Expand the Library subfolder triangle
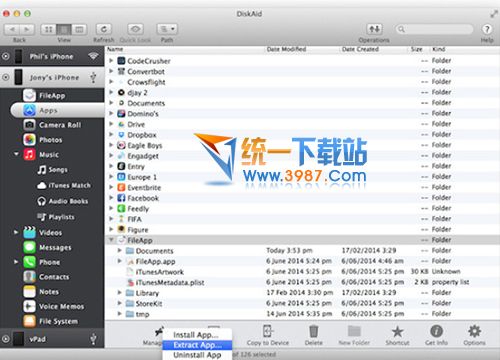Screen dimensions: 500x360 click(x=120, y=293)
